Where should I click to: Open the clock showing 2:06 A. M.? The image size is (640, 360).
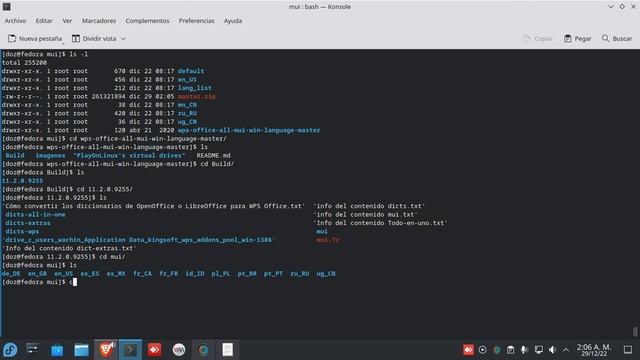coord(594,350)
